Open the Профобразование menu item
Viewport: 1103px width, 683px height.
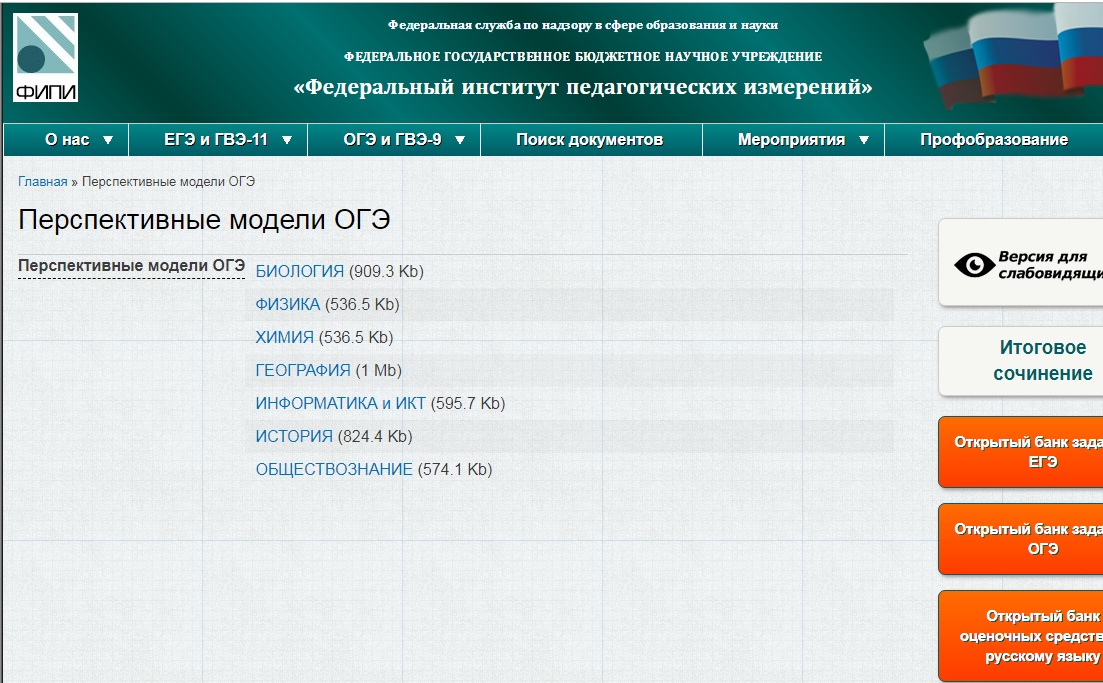[993, 139]
